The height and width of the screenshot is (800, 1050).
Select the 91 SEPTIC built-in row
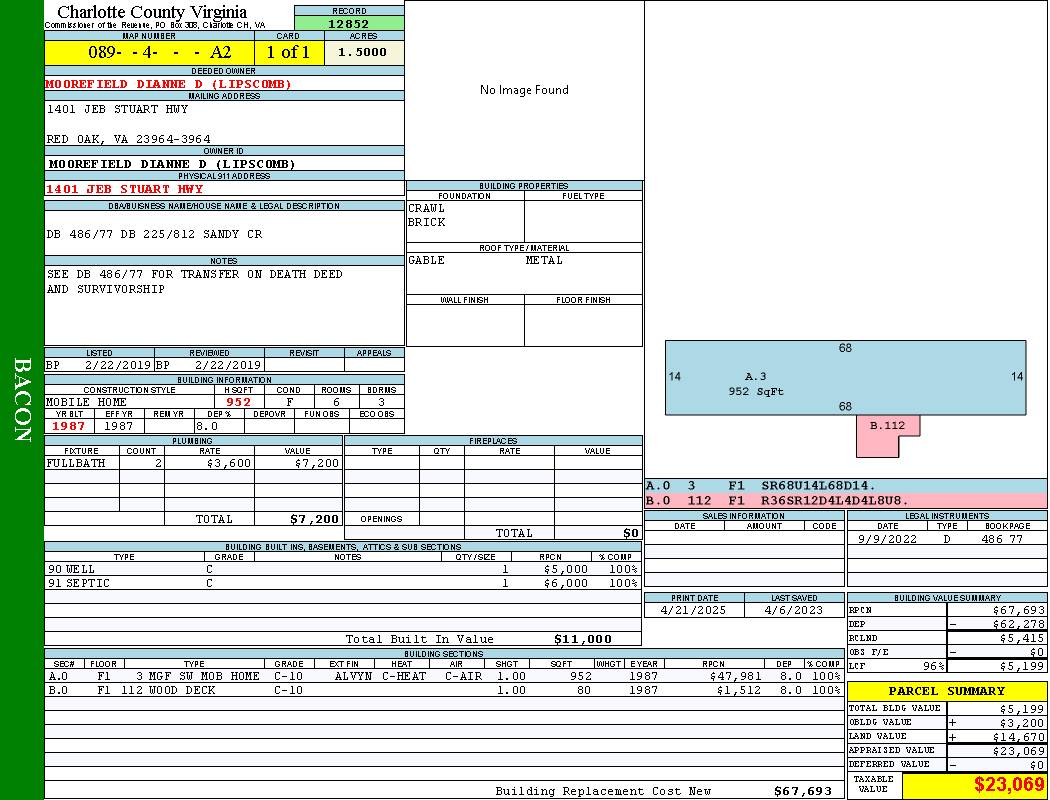[341, 583]
